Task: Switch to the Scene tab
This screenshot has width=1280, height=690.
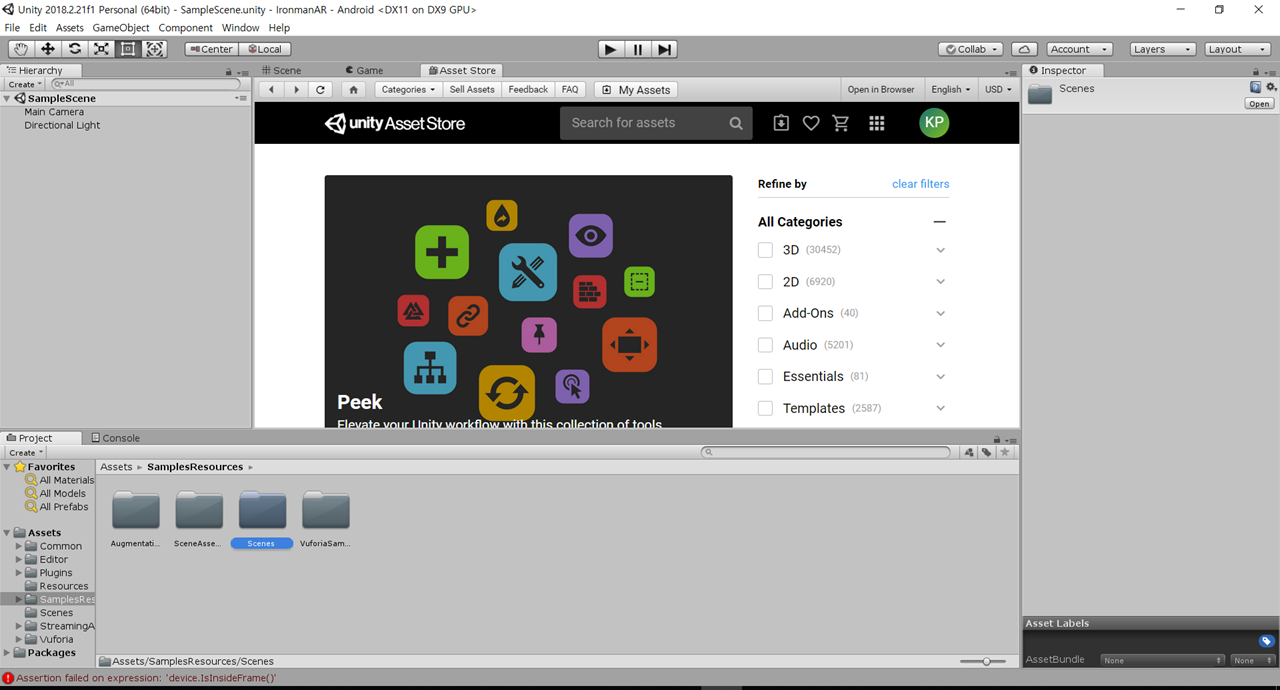Action: pos(281,70)
